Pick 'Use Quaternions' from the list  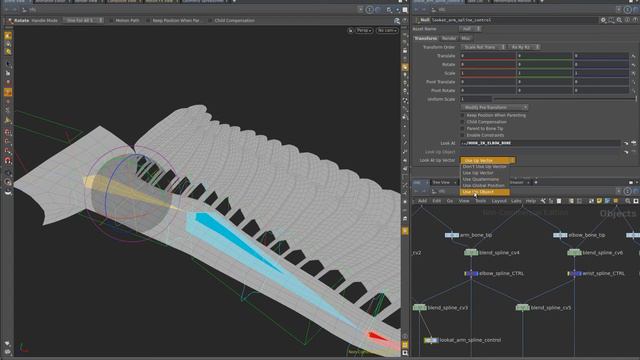click(x=484, y=179)
